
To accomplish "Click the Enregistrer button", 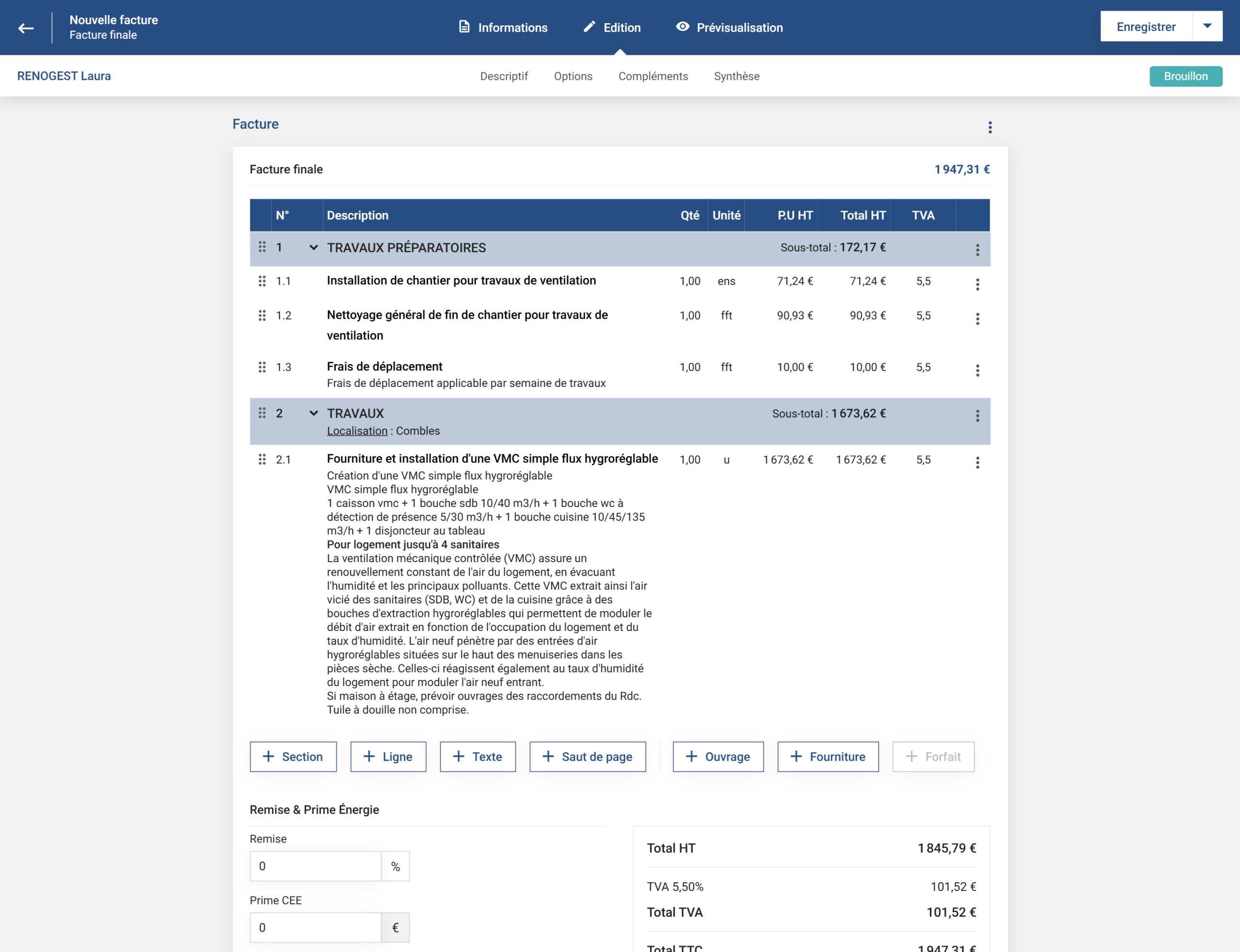I will [x=1146, y=27].
